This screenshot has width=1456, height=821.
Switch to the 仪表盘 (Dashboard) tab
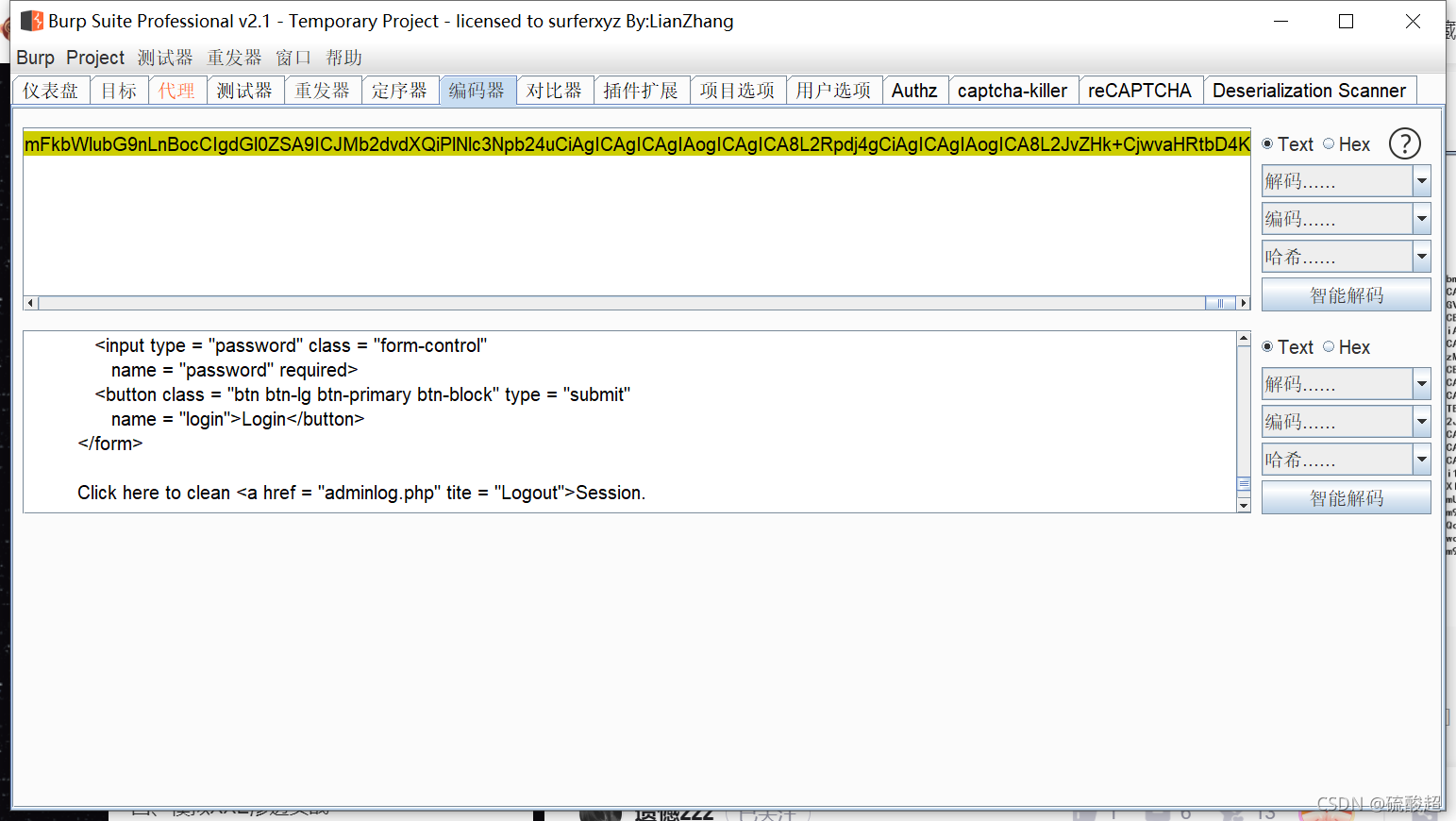tap(51, 91)
